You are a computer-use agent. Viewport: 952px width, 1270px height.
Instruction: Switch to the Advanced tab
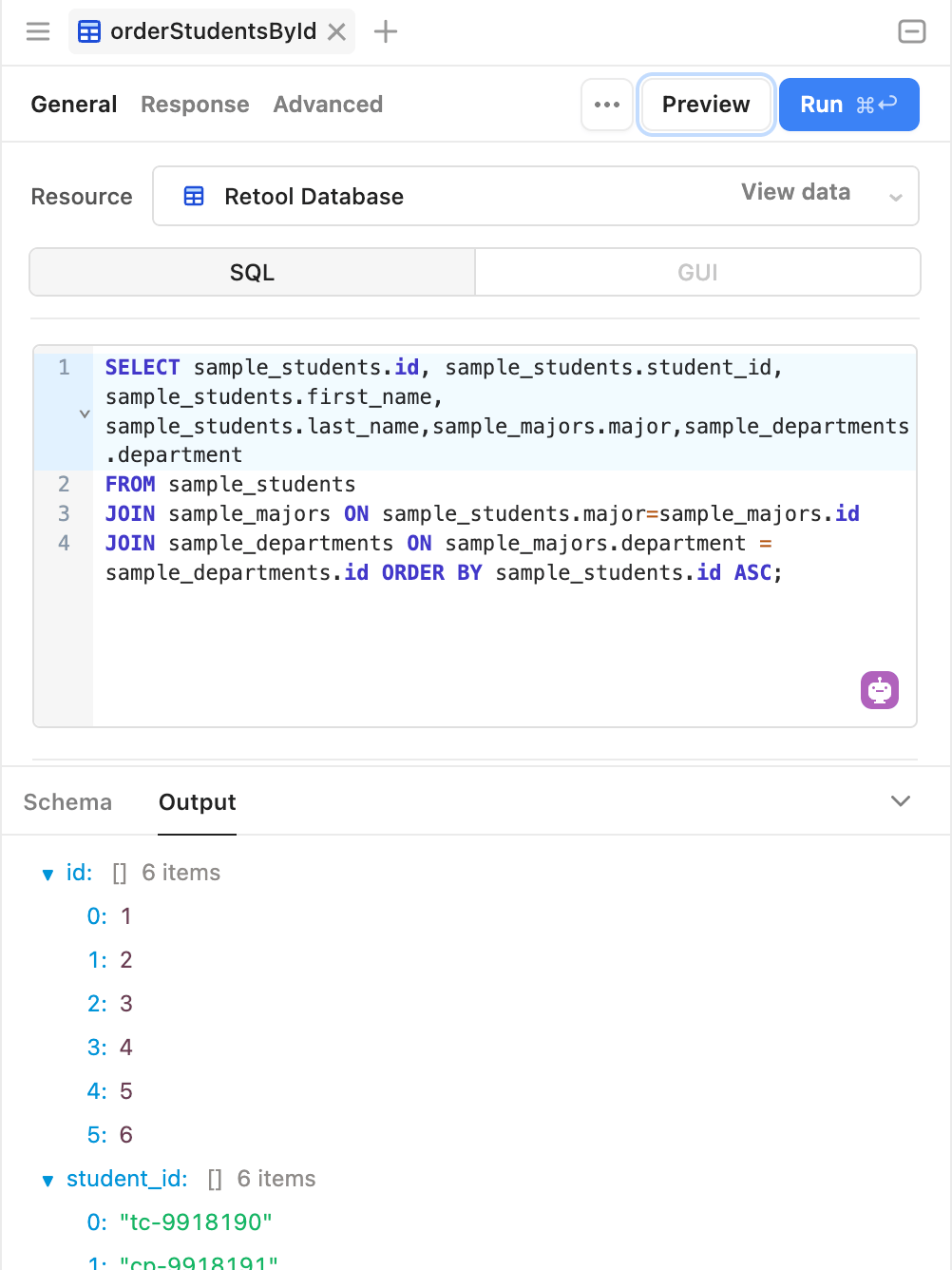pos(328,105)
